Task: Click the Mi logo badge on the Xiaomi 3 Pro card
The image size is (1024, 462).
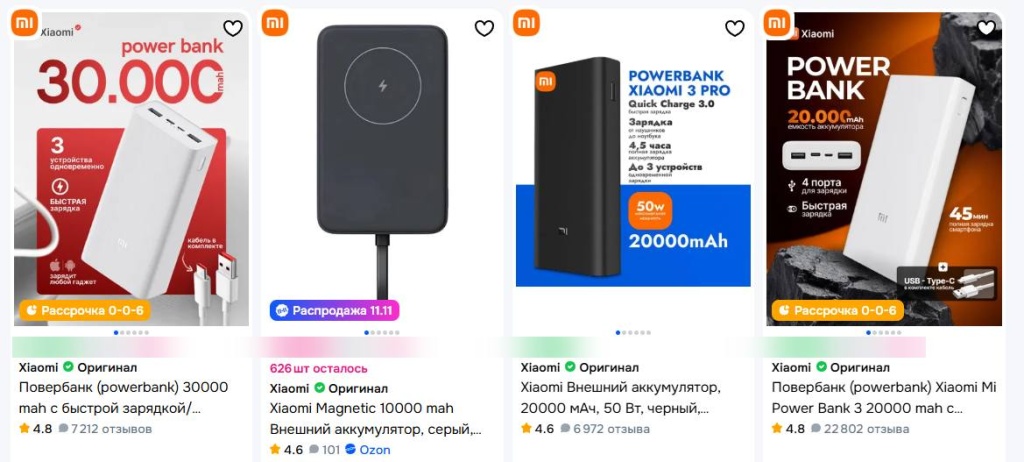Action: coord(526,23)
